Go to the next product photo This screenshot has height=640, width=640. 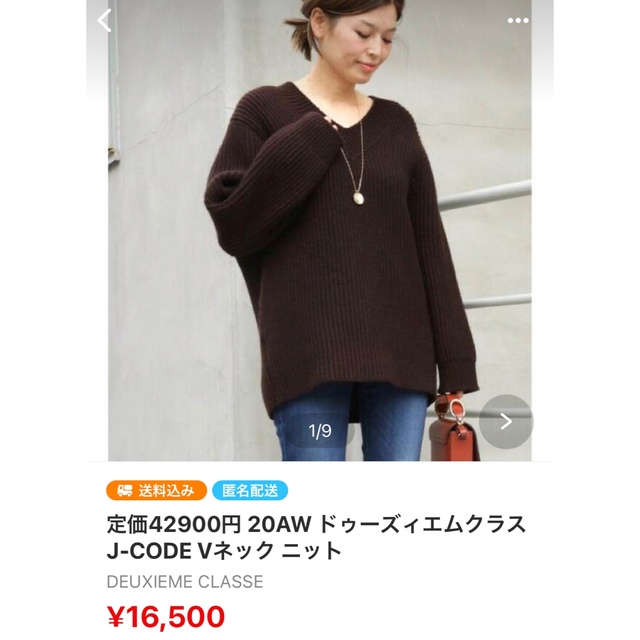[506, 421]
